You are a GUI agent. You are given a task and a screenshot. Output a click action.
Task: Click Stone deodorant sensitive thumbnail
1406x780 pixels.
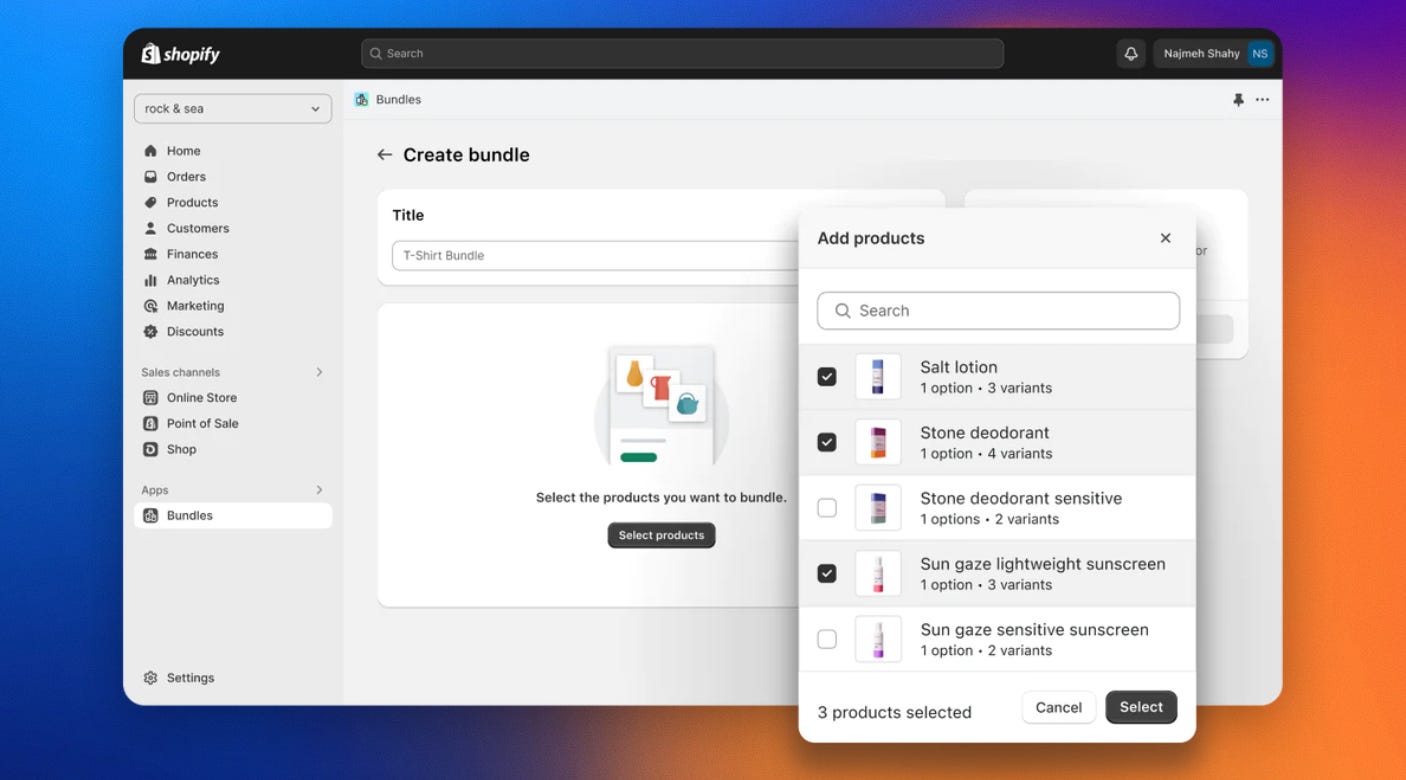click(x=878, y=508)
